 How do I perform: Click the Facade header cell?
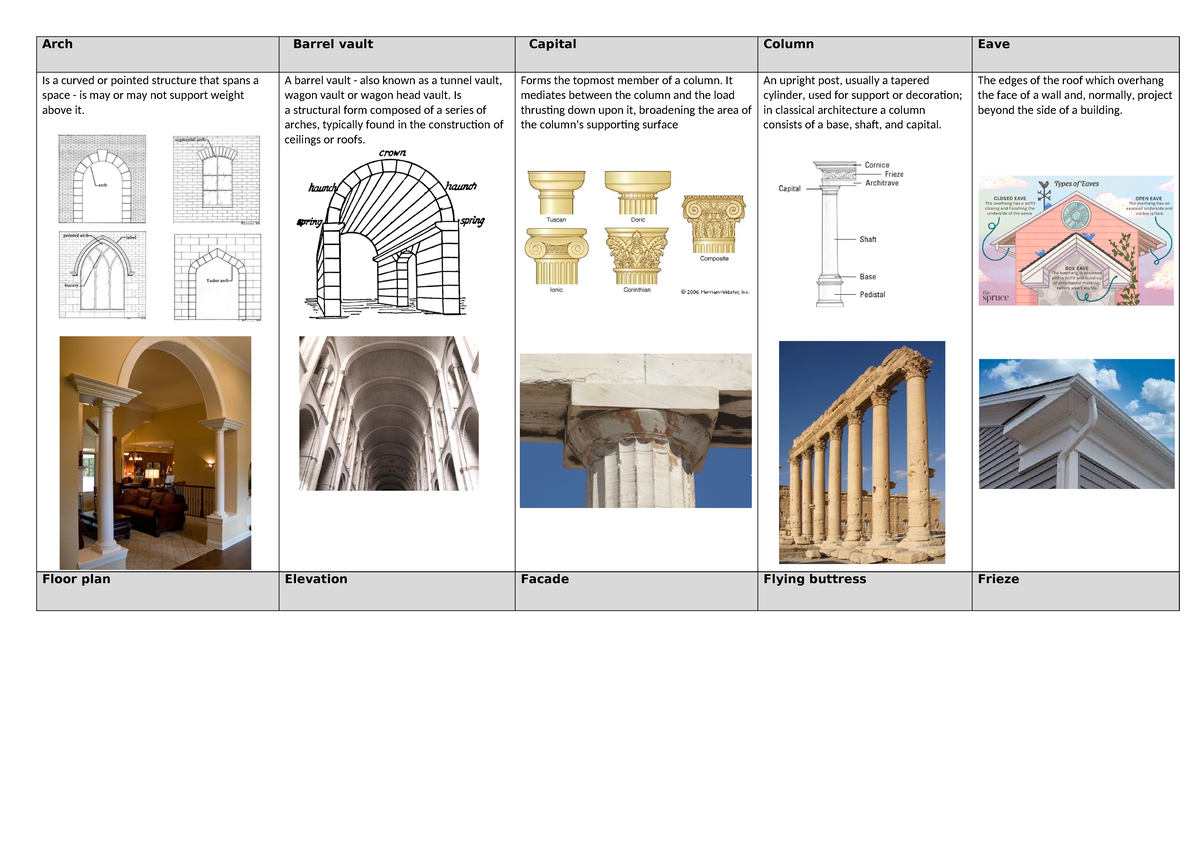click(x=636, y=591)
